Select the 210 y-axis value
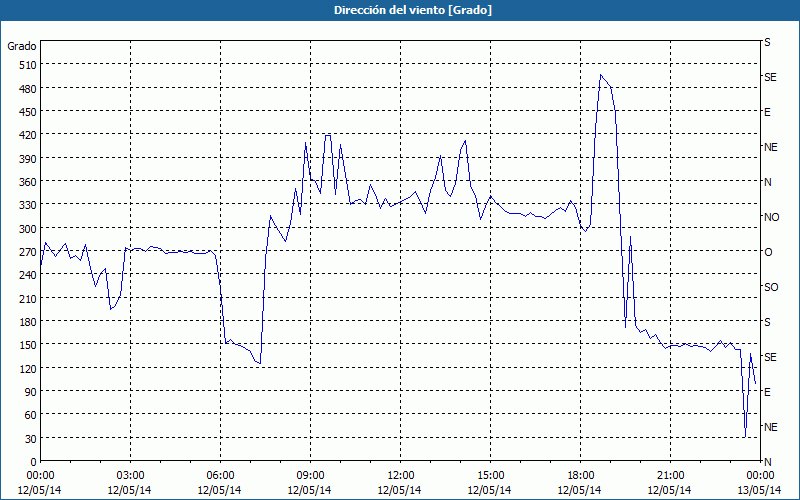The image size is (800, 500). coord(29,298)
